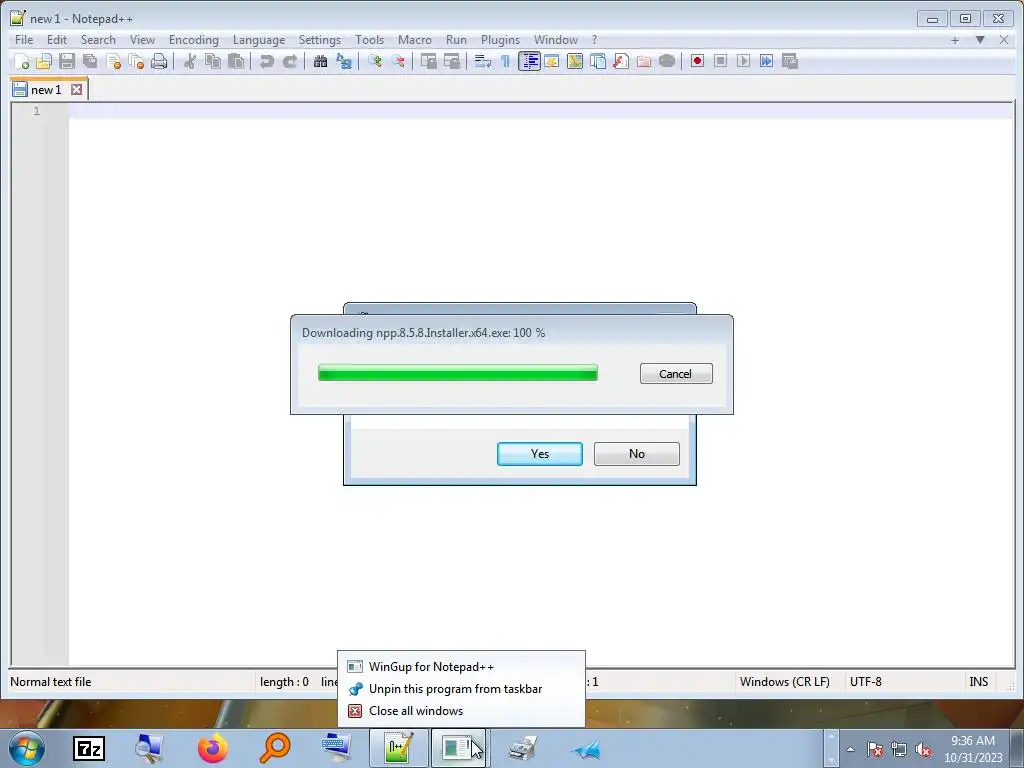Start macro recording with the red dot icon
The image size is (1024, 768).
[x=697, y=61]
